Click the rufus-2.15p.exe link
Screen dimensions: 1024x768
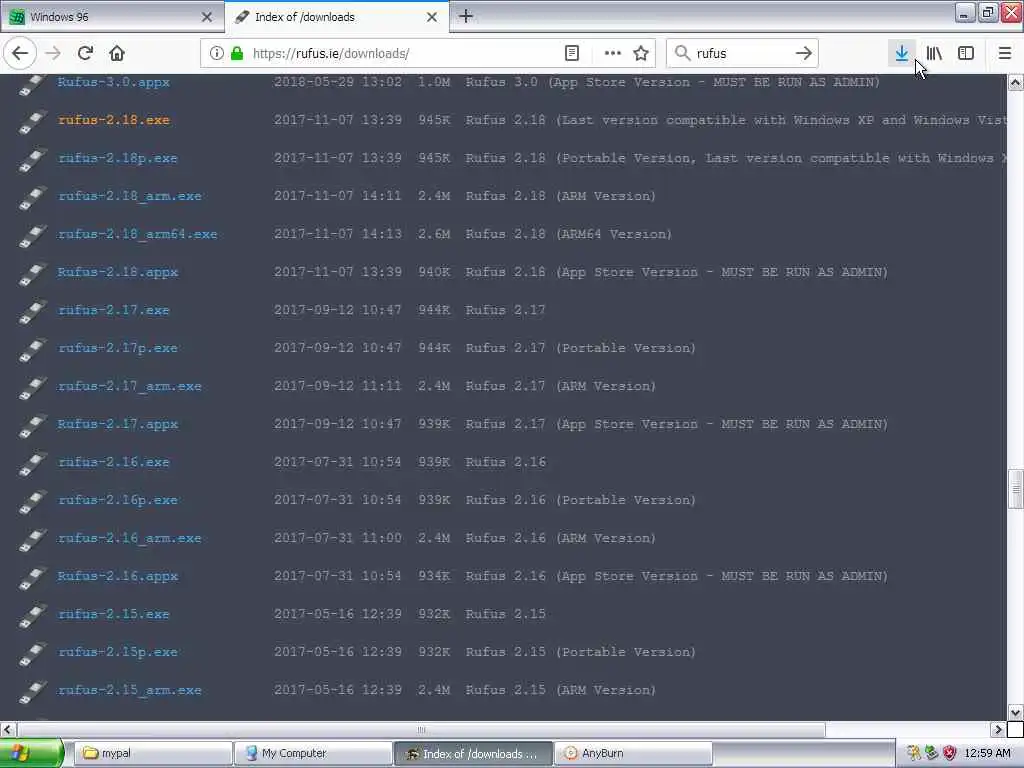point(118,652)
